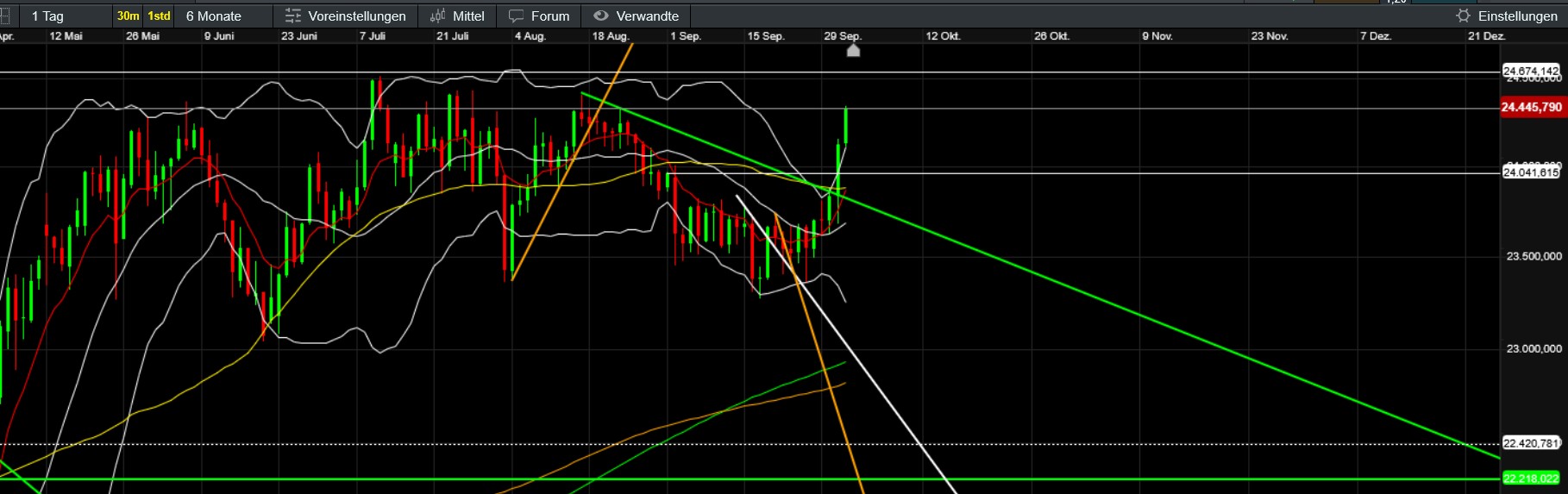This screenshot has width=1568, height=494.
Task: Click the '1 Sep.' date label
Action: click(686, 36)
